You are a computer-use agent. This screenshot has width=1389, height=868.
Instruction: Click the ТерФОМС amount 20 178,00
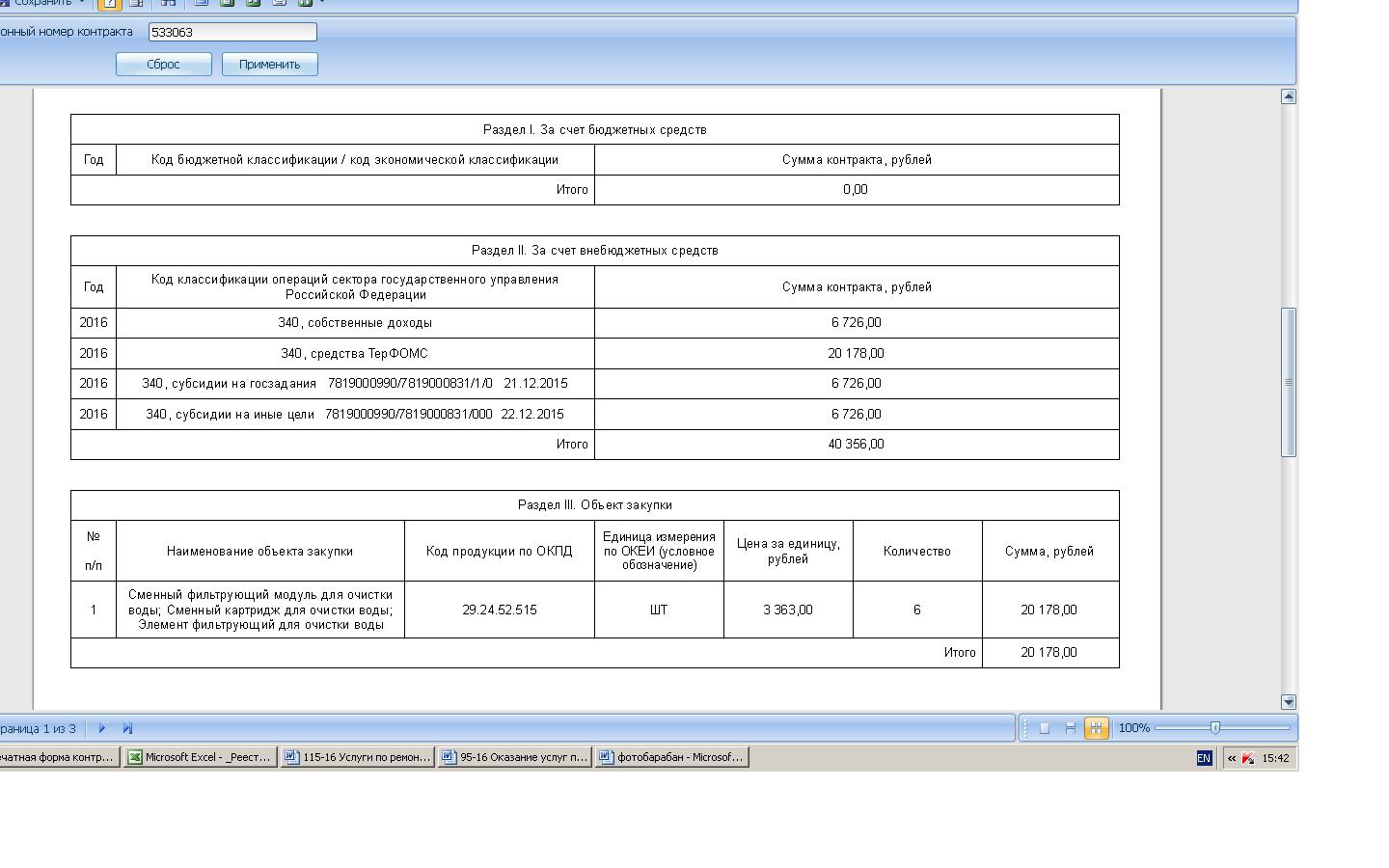pos(856,353)
